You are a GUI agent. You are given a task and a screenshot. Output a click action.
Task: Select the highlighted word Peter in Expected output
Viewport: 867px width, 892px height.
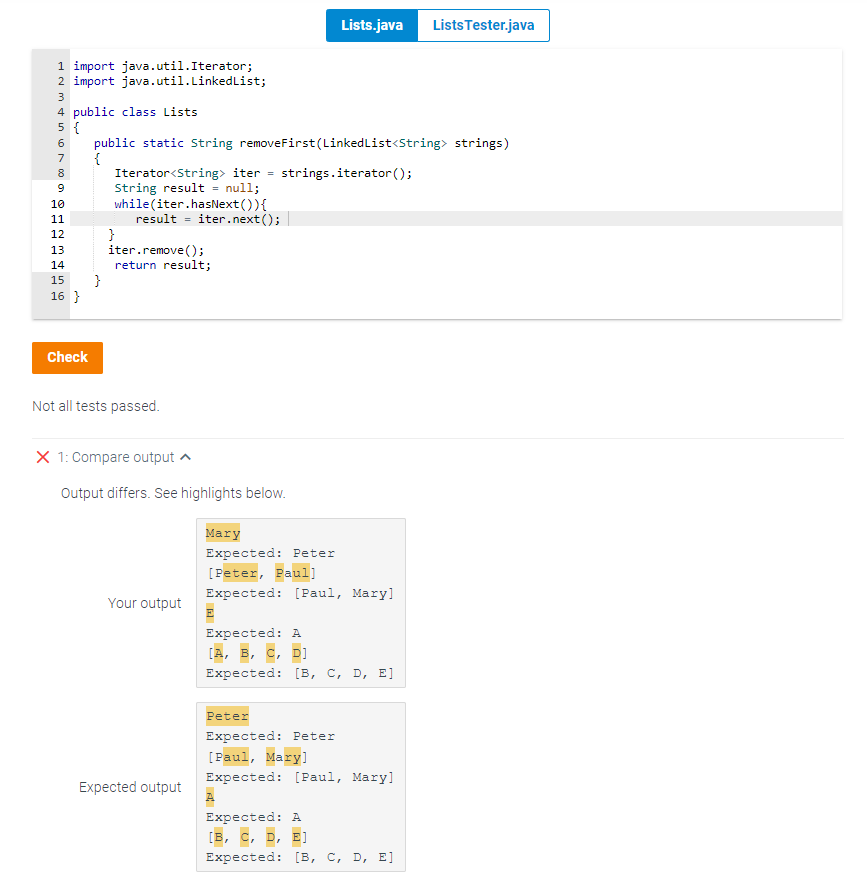click(x=227, y=715)
